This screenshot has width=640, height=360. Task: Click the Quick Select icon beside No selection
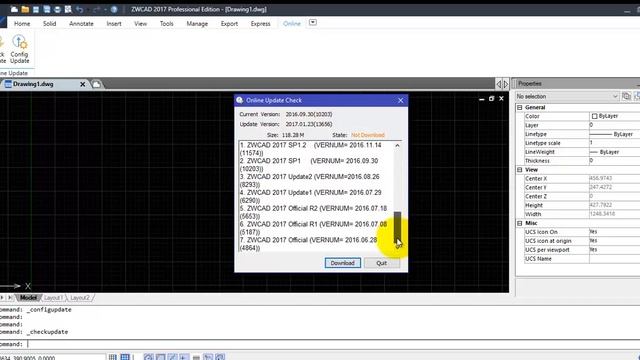[x=626, y=96]
